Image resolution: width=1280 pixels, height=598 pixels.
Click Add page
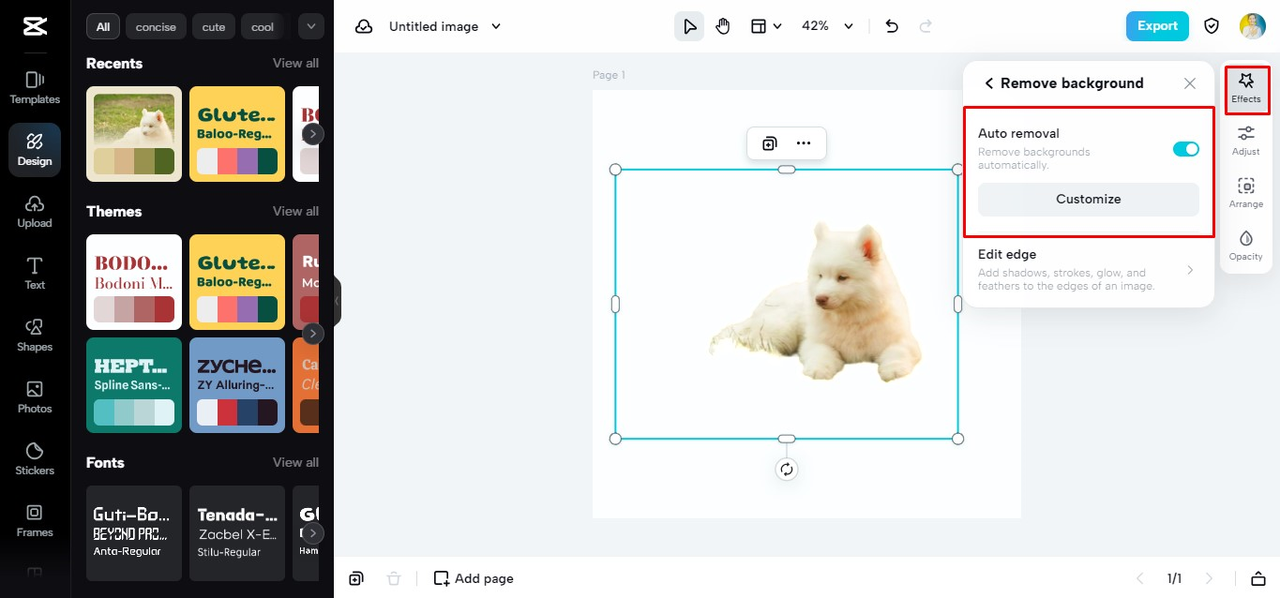click(474, 578)
